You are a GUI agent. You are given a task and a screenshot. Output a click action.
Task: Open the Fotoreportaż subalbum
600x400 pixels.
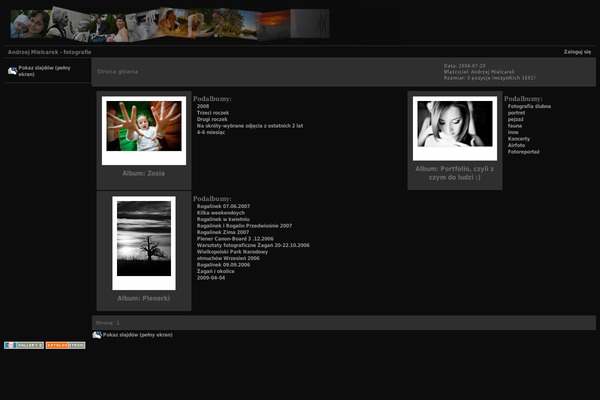pos(523,152)
